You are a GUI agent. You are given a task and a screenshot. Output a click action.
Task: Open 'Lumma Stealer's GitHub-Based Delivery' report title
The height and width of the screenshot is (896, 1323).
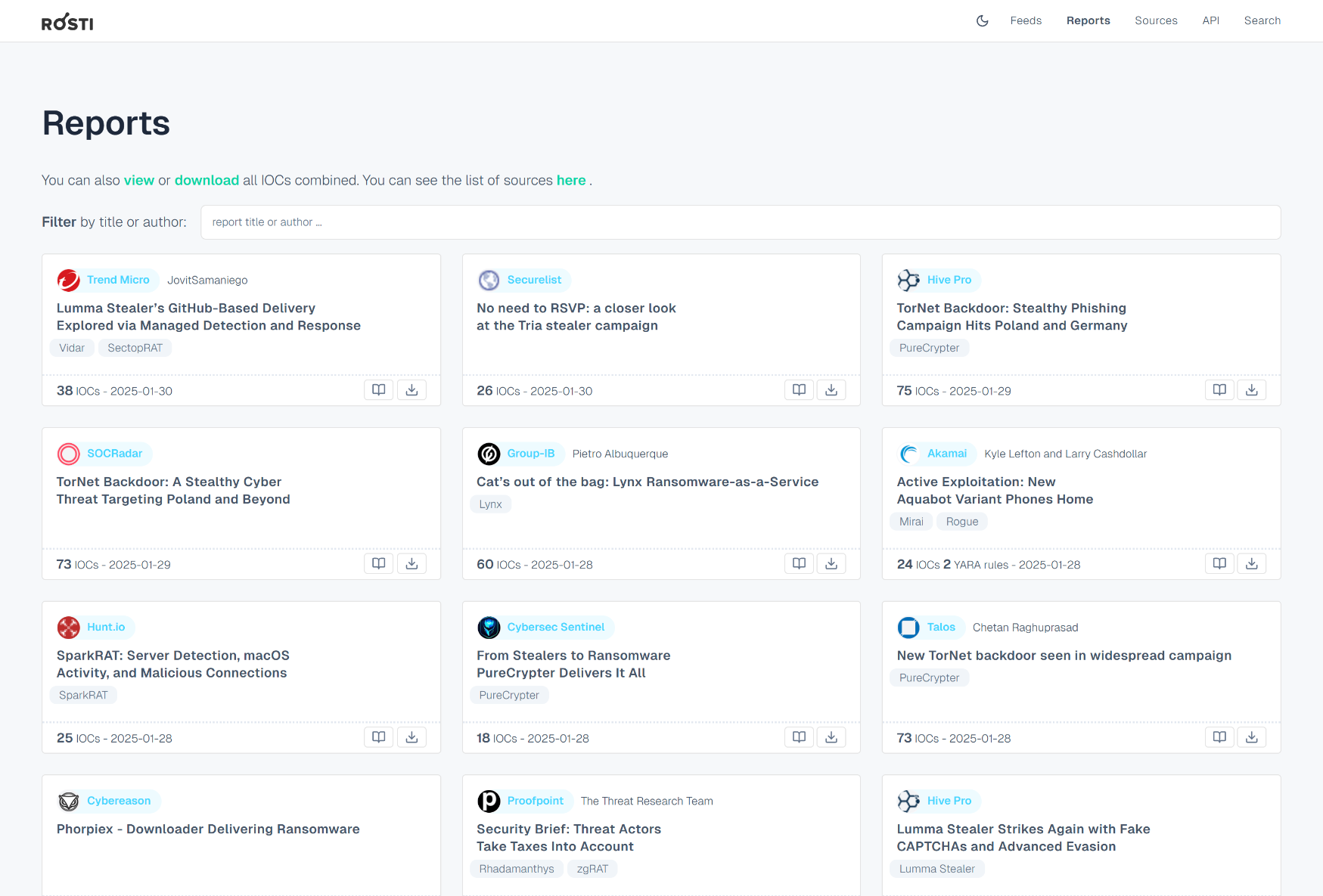point(209,317)
